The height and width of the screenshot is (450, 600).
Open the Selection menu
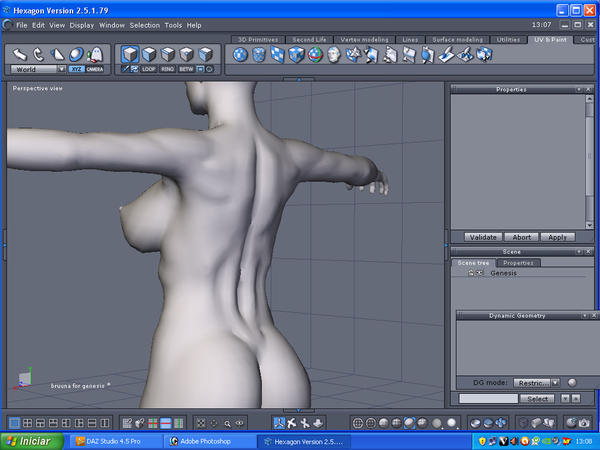tap(144, 24)
